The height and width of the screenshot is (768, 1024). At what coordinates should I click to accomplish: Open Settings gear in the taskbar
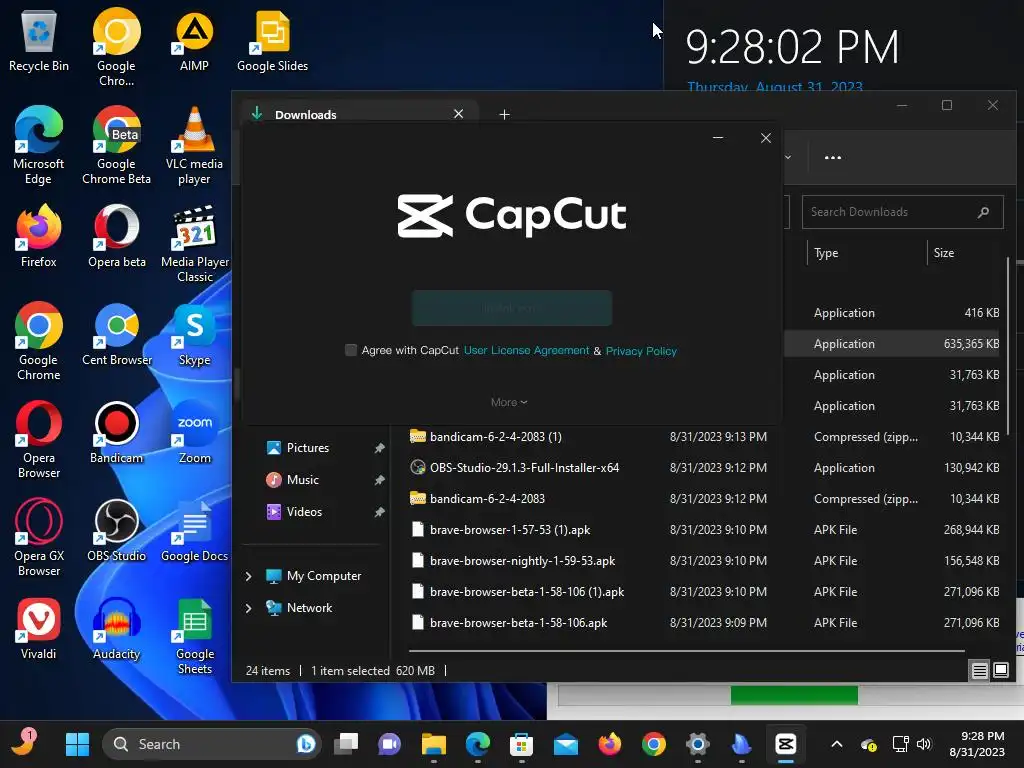697,744
